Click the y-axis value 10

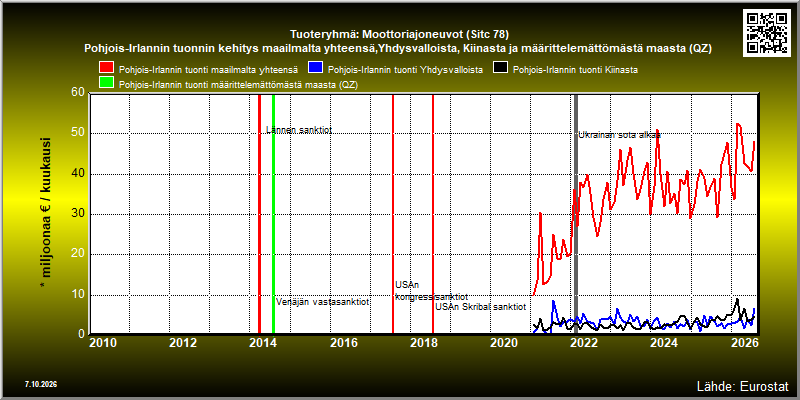tap(78, 295)
